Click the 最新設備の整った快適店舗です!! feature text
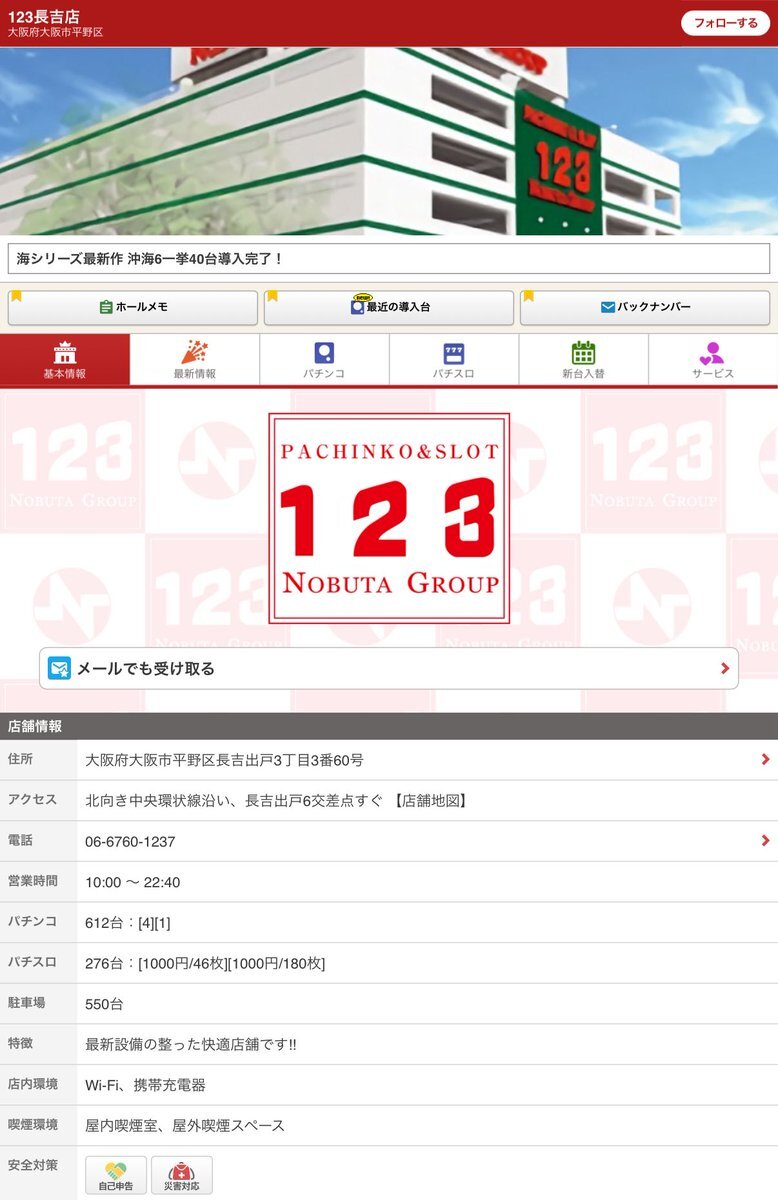This screenshot has height=1200, width=778. 191,1044
